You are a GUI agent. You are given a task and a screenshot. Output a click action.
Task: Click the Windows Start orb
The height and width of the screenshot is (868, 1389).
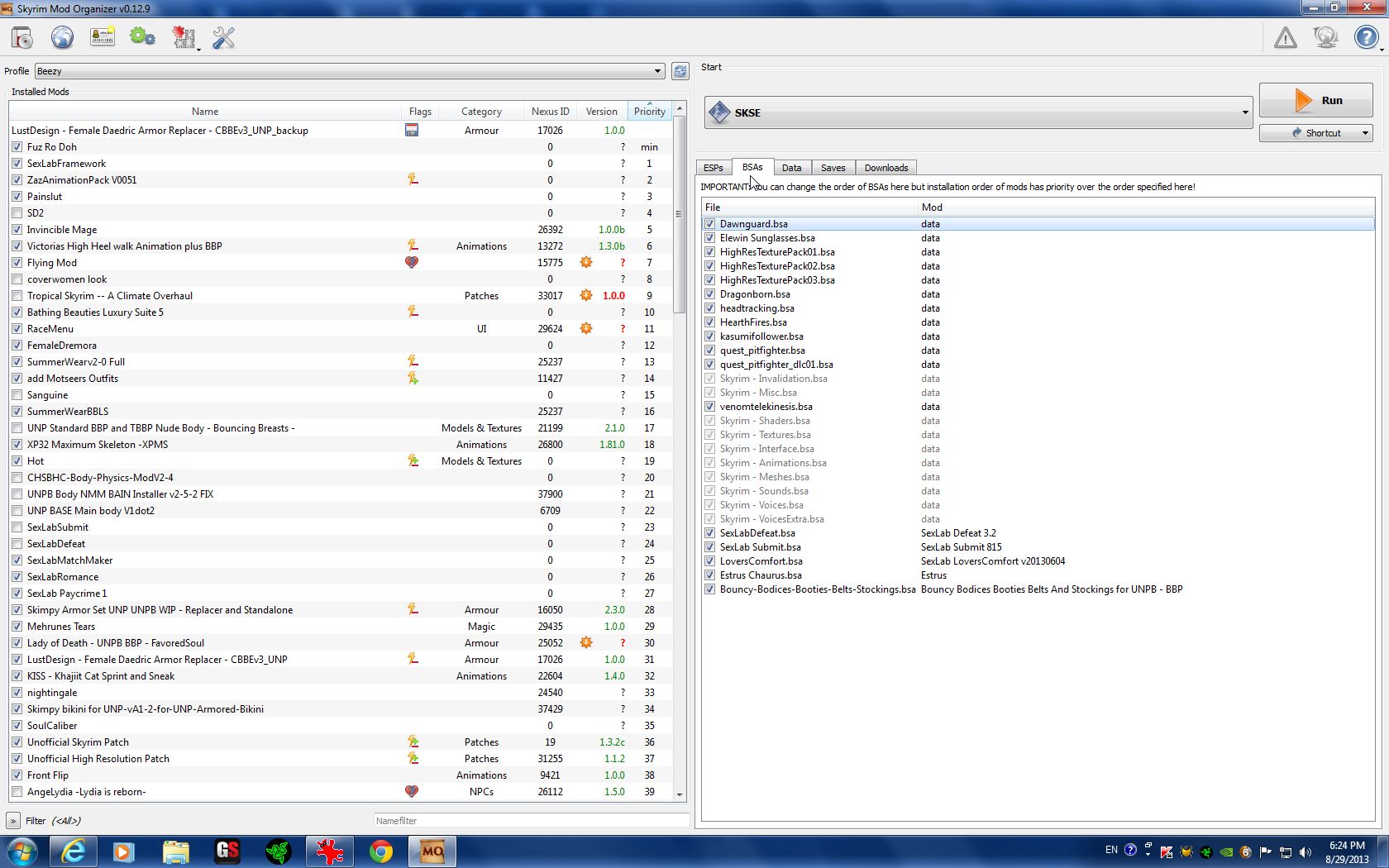pos(22,851)
